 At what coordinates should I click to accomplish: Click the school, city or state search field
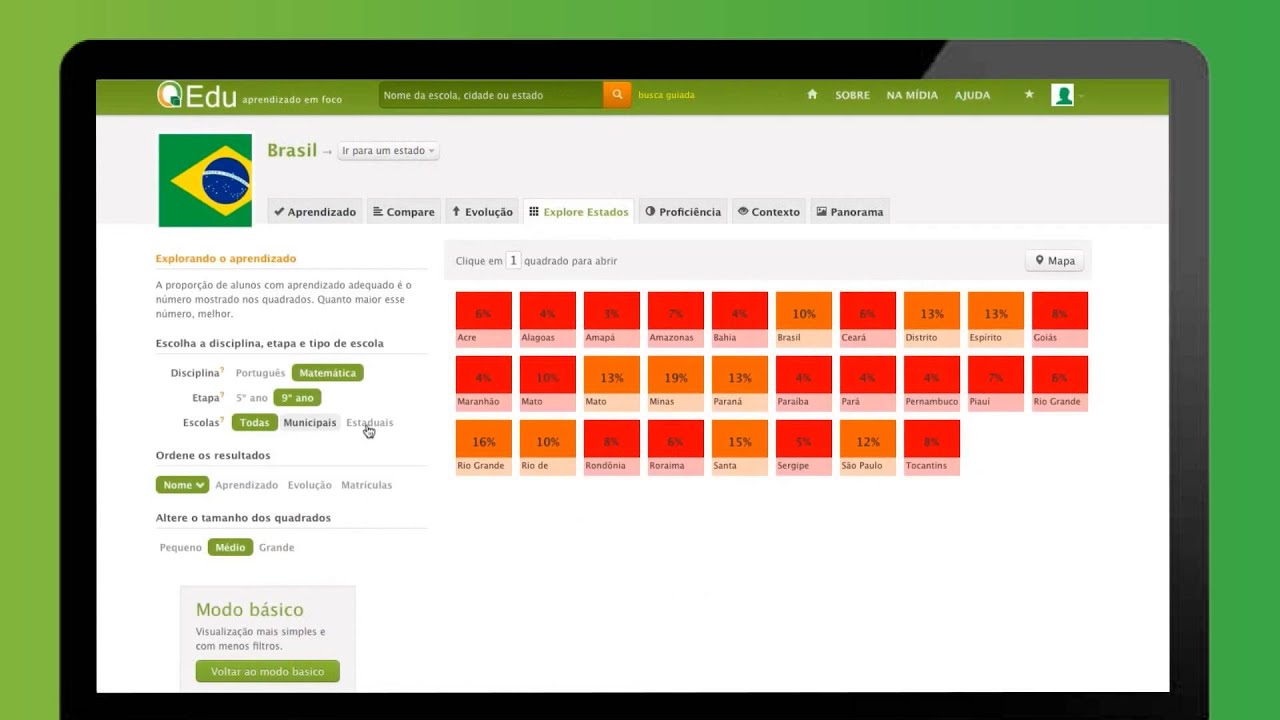[x=491, y=95]
